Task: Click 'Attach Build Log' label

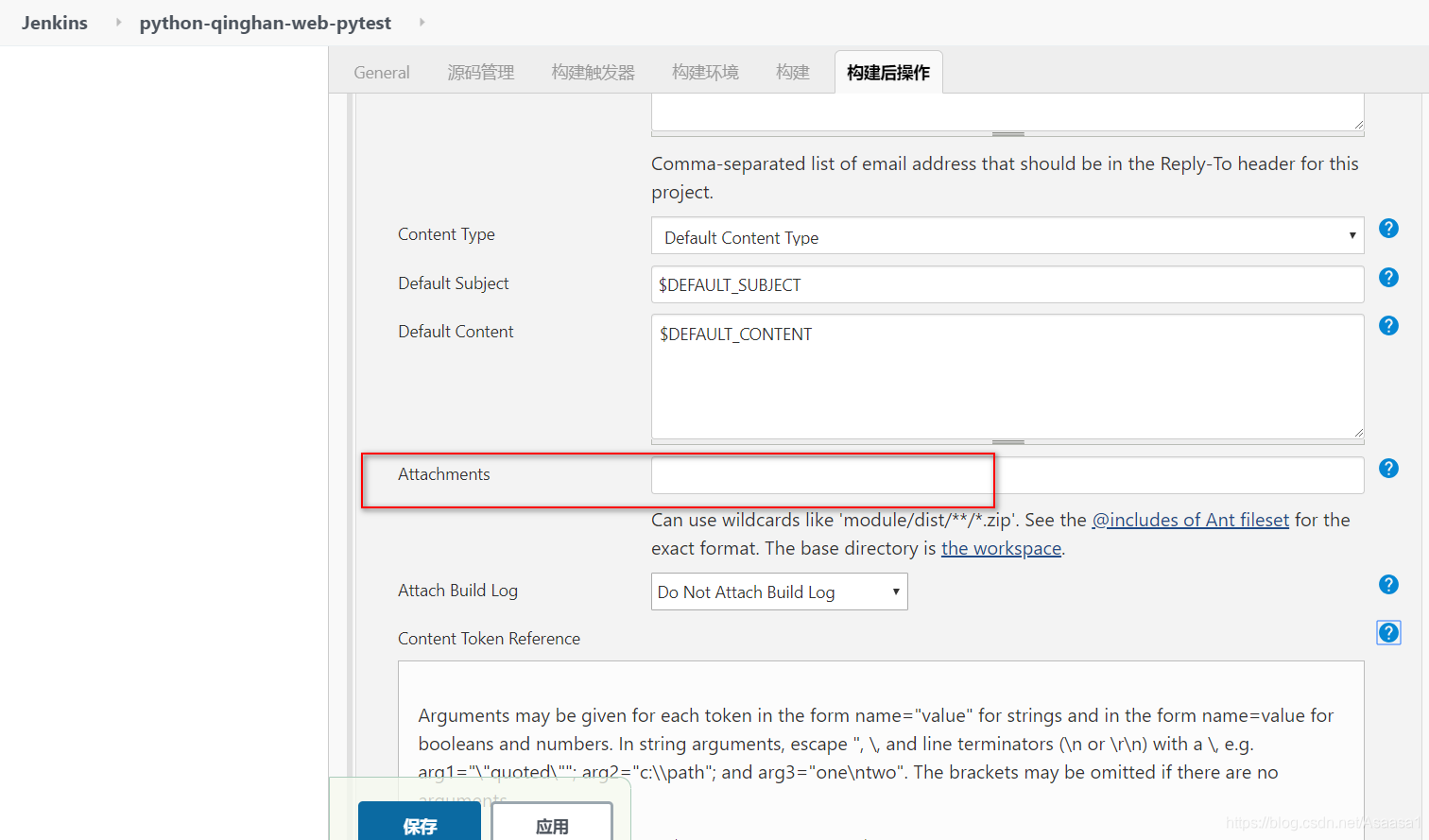Action: tap(457, 591)
